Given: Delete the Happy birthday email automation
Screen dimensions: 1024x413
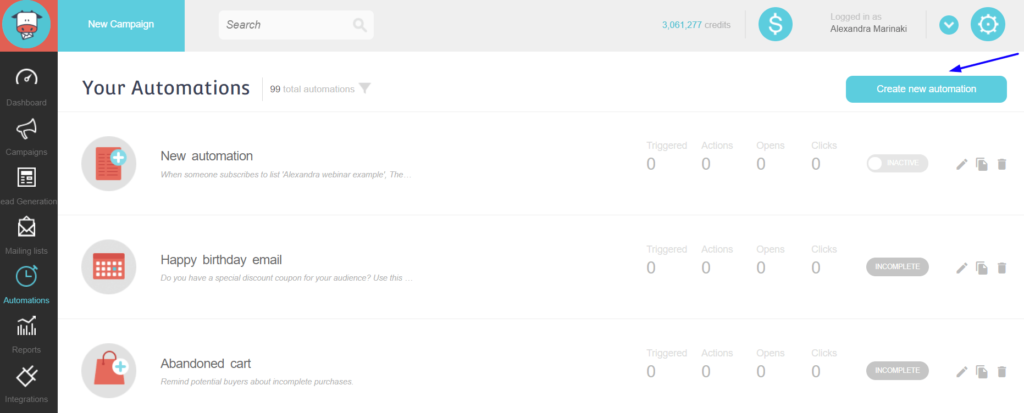Looking at the screenshot, I should point(1002,267).
